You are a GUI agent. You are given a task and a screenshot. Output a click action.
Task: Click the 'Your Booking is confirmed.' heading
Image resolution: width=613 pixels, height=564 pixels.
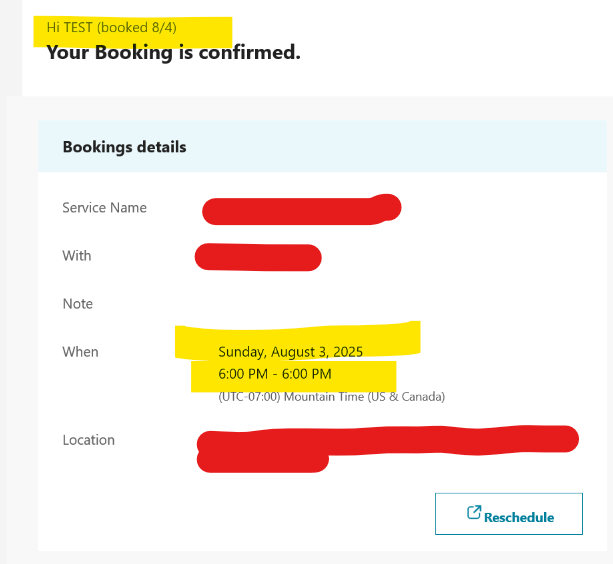[174, 53]
